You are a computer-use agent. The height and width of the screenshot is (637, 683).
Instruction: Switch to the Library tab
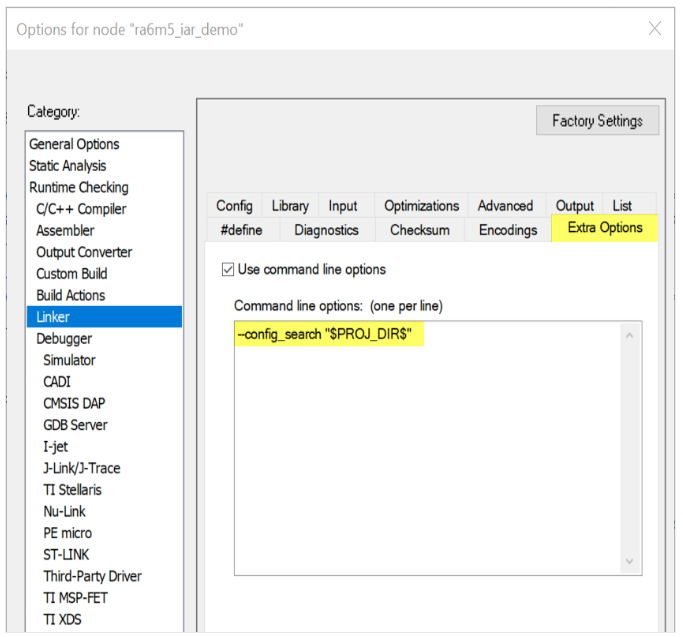click(290, 206)
